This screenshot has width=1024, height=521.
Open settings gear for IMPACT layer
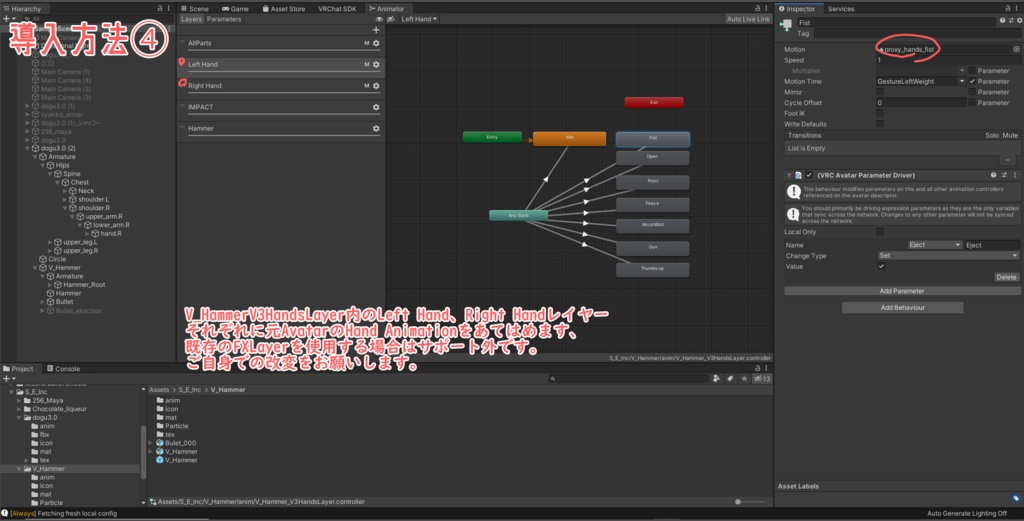click(376, 107)
